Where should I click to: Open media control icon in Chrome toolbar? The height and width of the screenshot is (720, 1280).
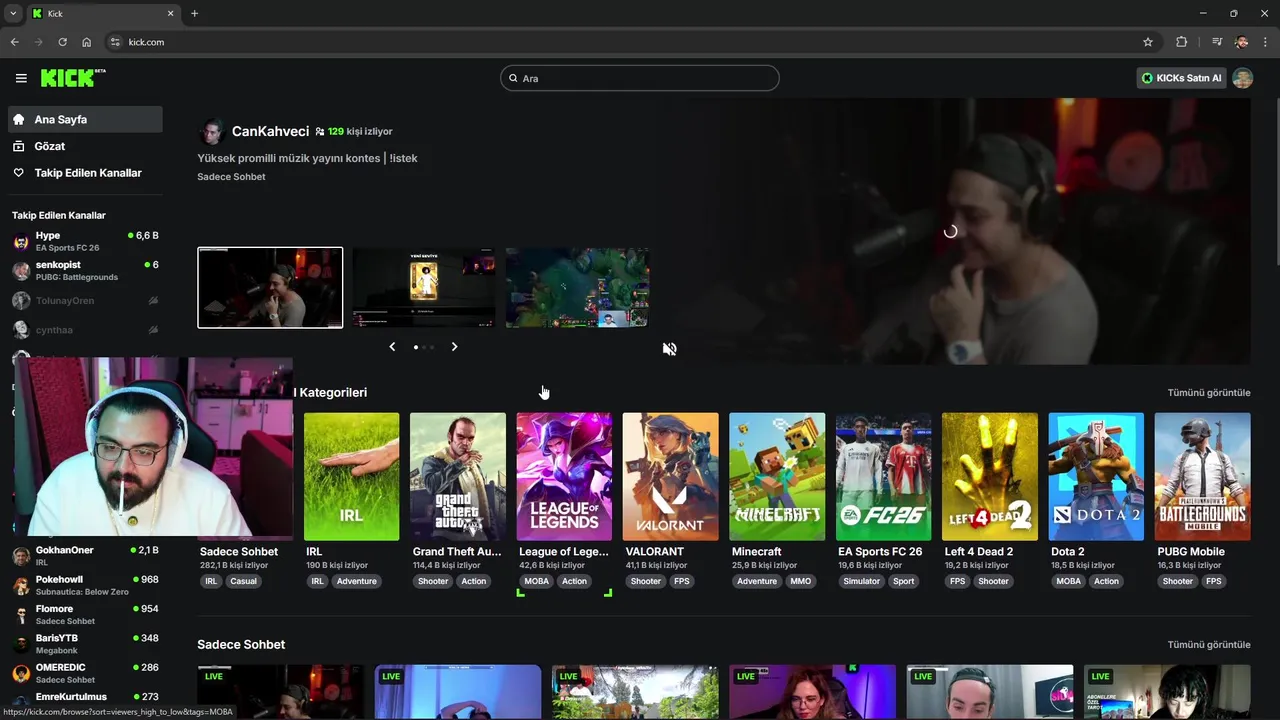tap(1216, 42)
